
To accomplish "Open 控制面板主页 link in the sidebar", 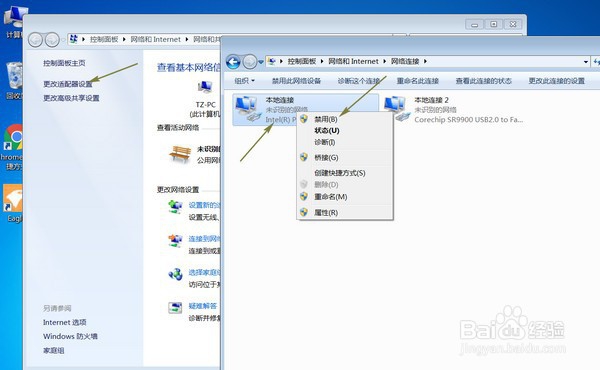I will 64,63.
